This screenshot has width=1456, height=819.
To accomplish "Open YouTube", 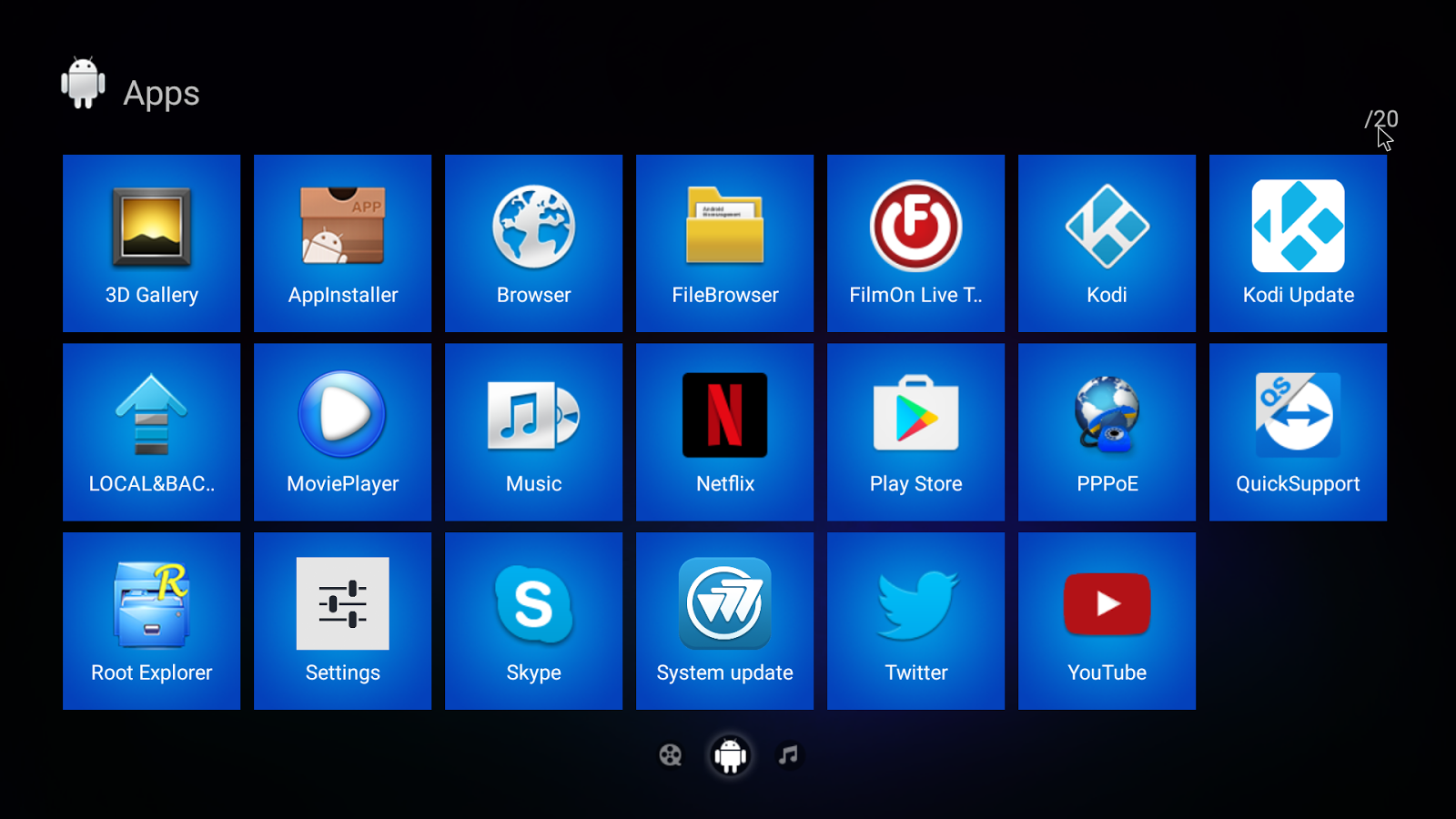I will coord(1107,621).
